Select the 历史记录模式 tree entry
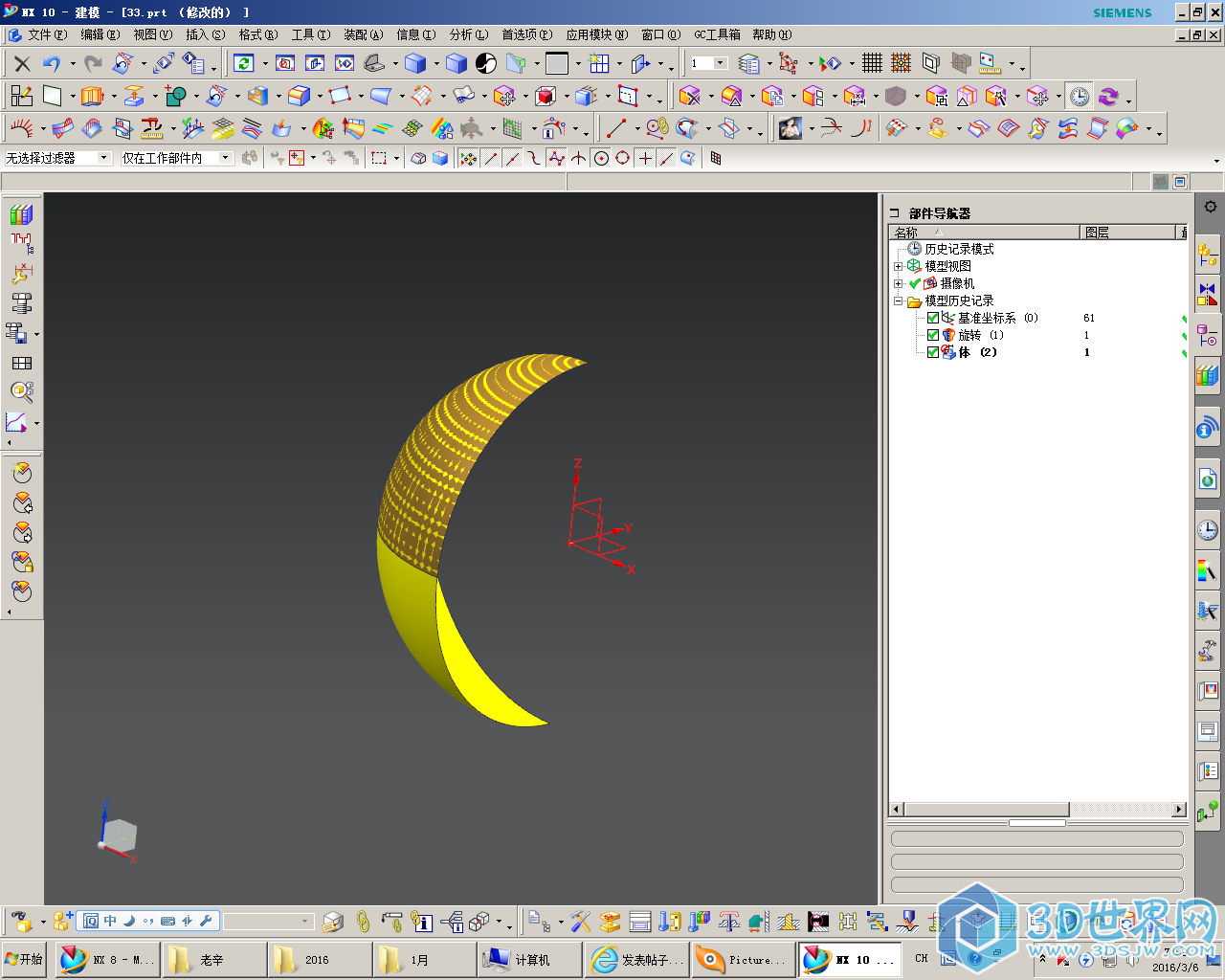The height and width of the screenshot is (980, 1225). [x=959, y=249]
